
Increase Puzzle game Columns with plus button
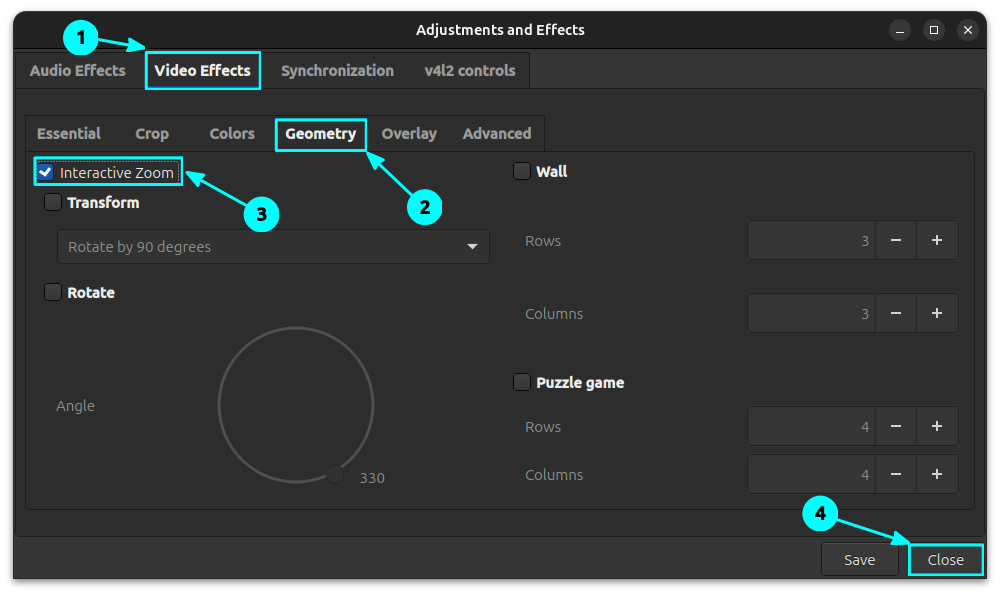[937, 474]
